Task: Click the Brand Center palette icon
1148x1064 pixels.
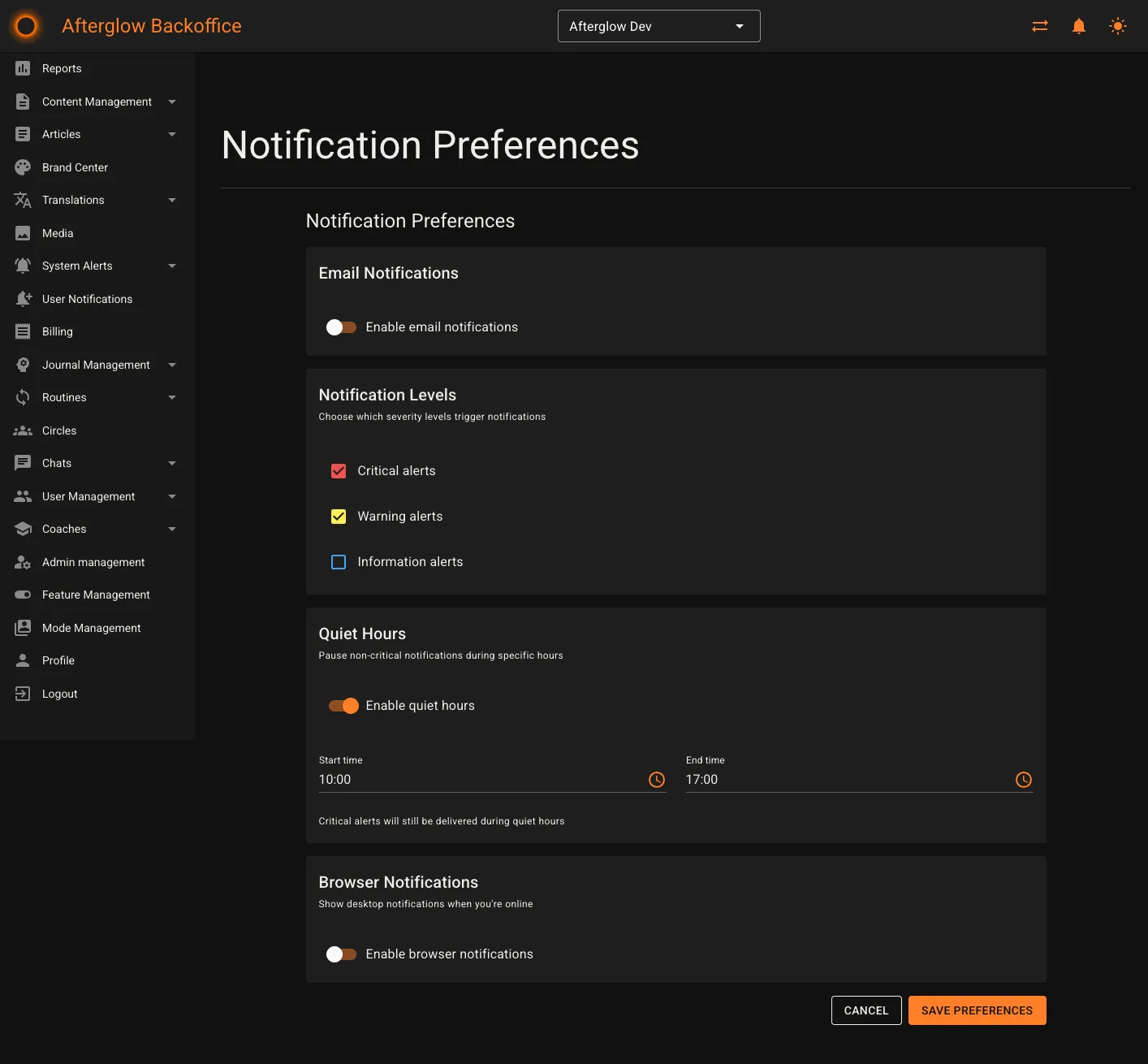Action: click(23, 167)
